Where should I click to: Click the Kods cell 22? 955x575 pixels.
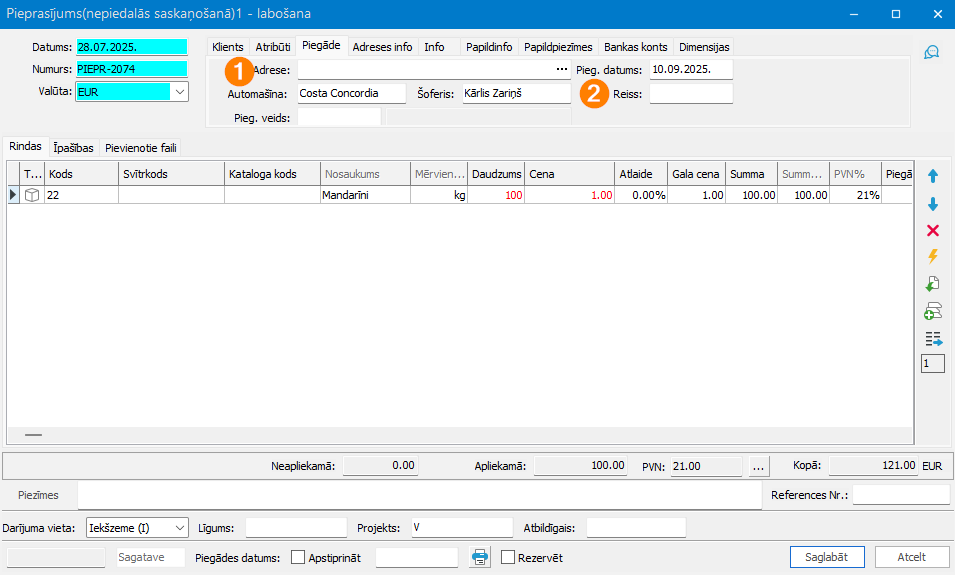82,195
